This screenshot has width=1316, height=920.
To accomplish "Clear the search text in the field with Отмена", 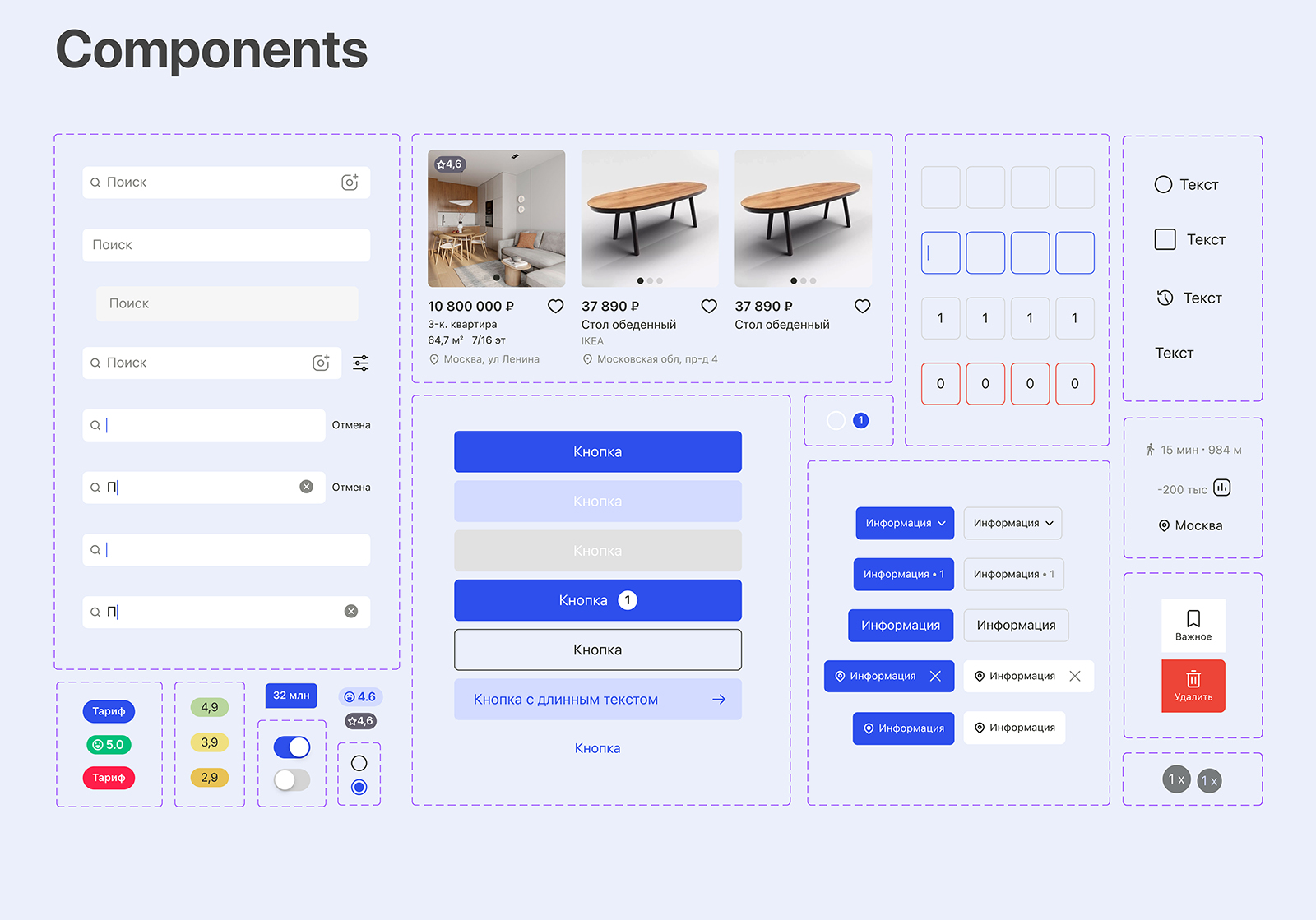I will point(306,488).
